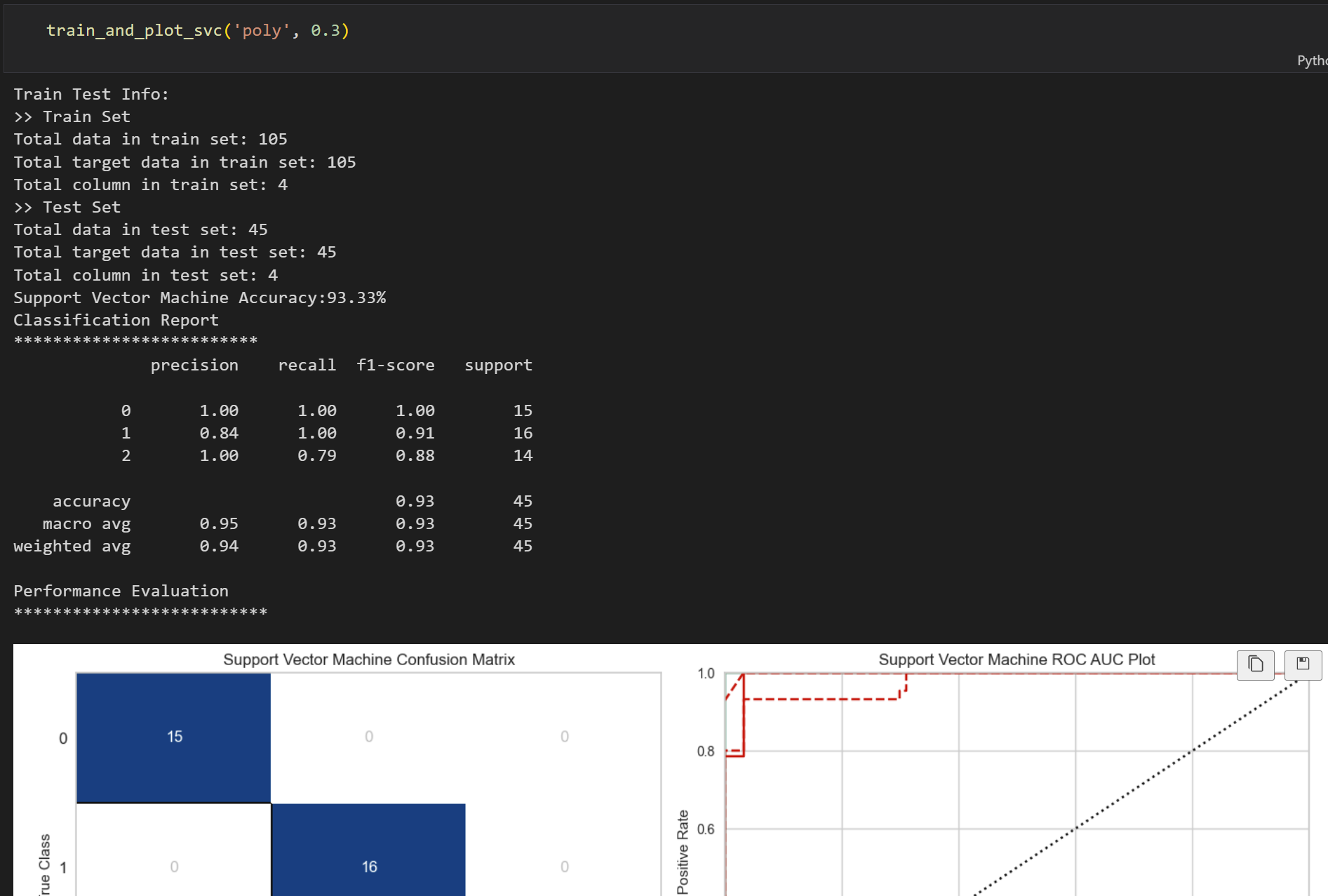Click the confusion matrix cell showing 16

coord(369,850)
